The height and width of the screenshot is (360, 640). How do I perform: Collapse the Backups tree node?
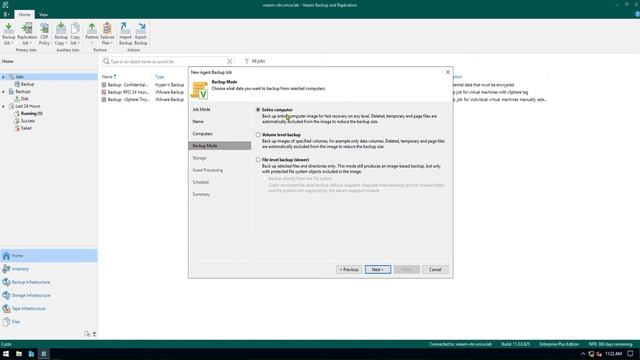pos(4,91)
